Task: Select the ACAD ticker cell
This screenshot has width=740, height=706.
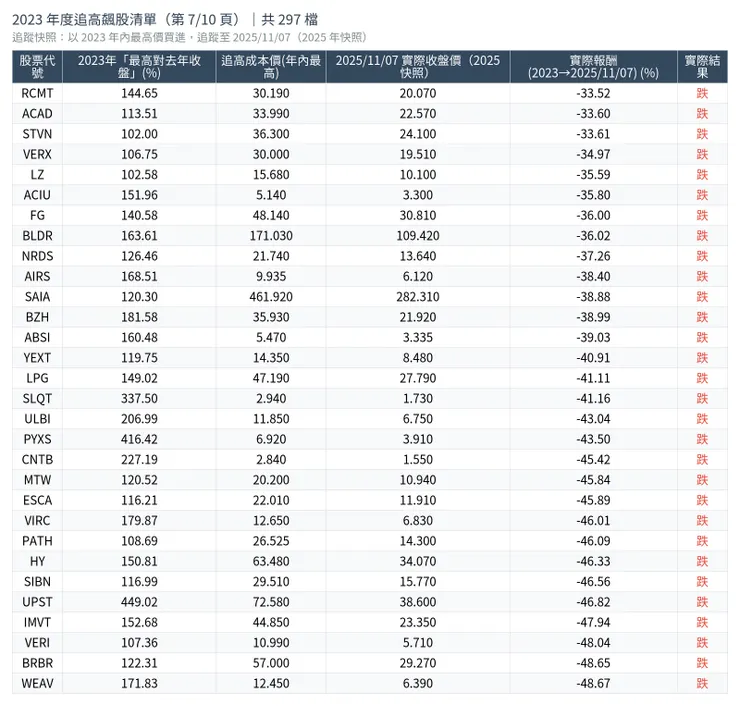Action: click(37, 114)
